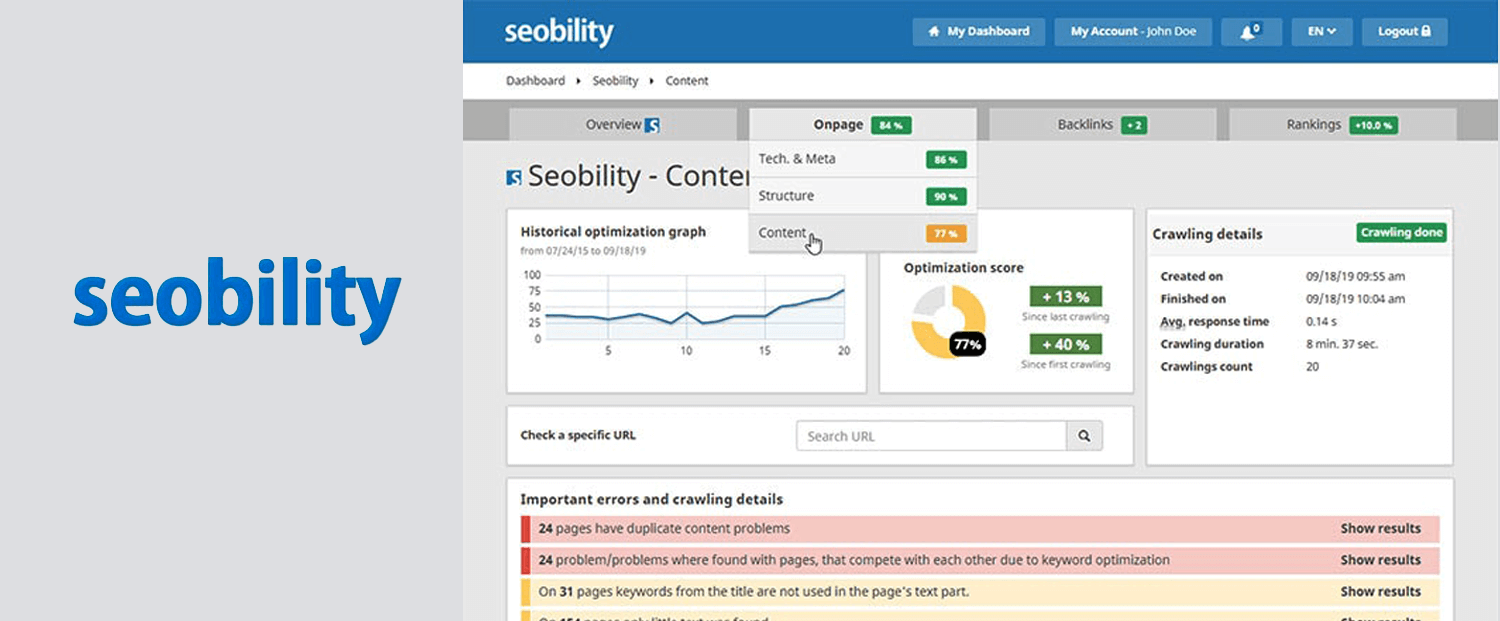Click the Backlinks +2 badge
The height and width of the screenshot is (621, 1500).
coord(1133,126)
